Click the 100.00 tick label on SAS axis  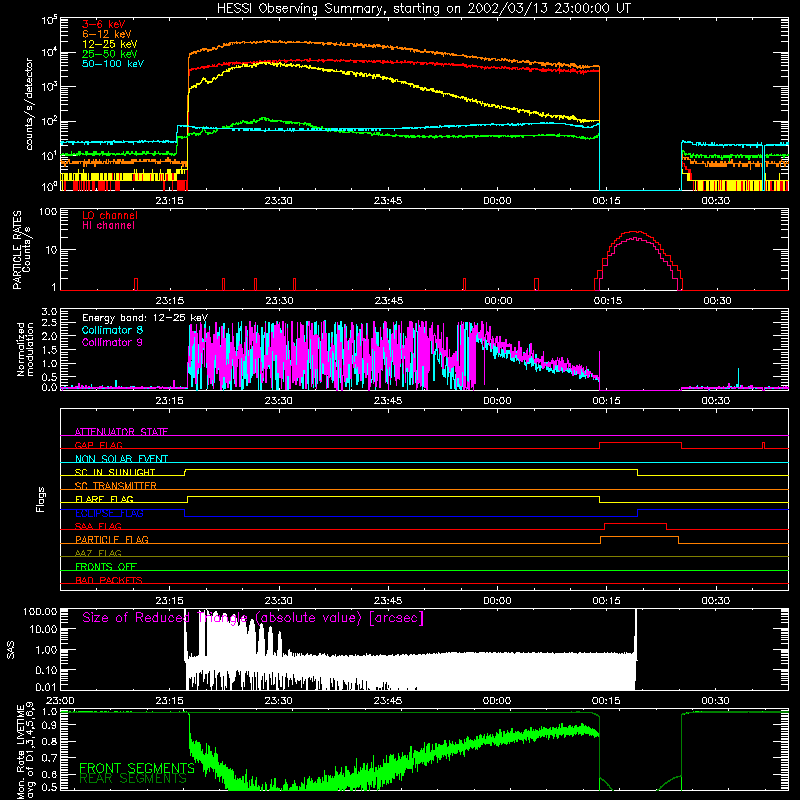coord(40,611)
